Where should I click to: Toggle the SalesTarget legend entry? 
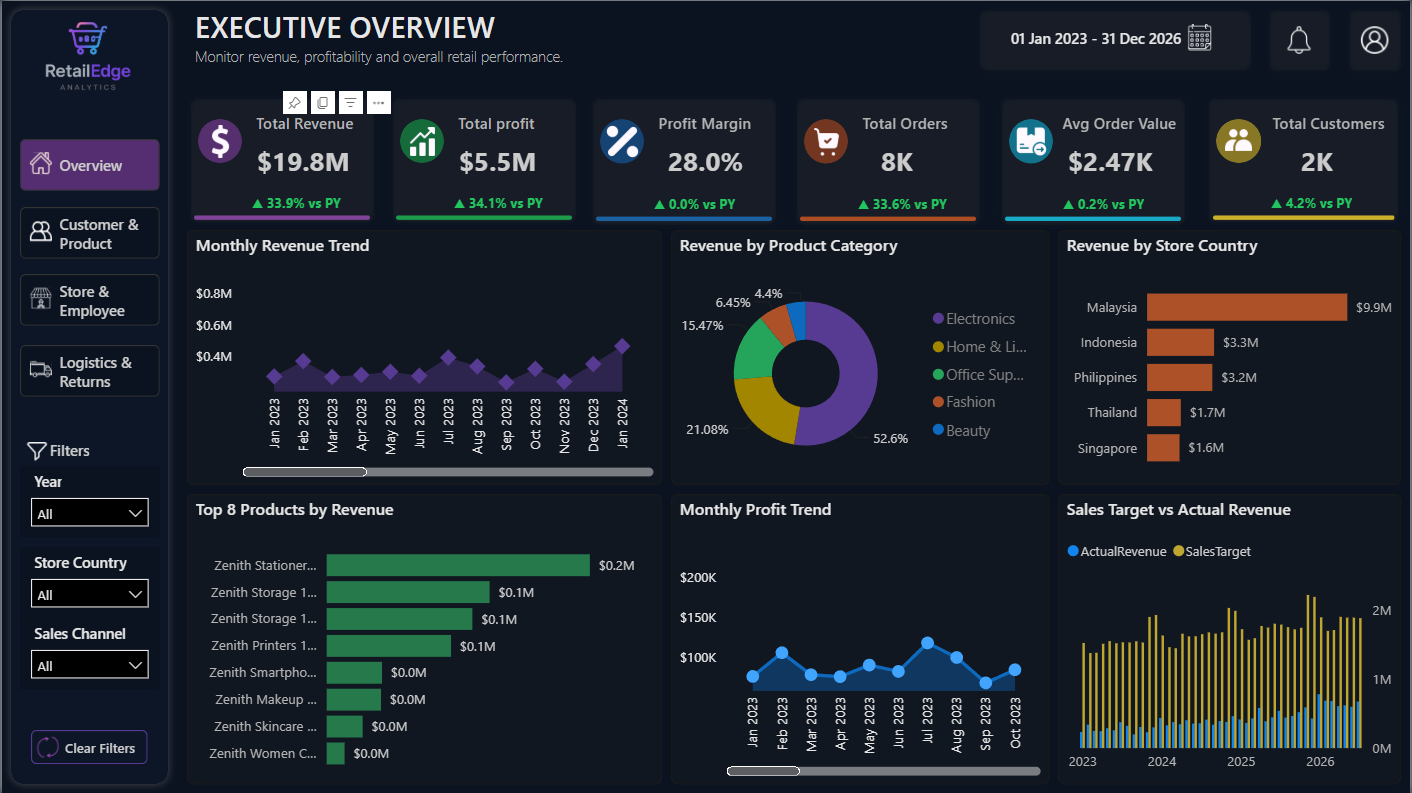[x=1212, y=551]
